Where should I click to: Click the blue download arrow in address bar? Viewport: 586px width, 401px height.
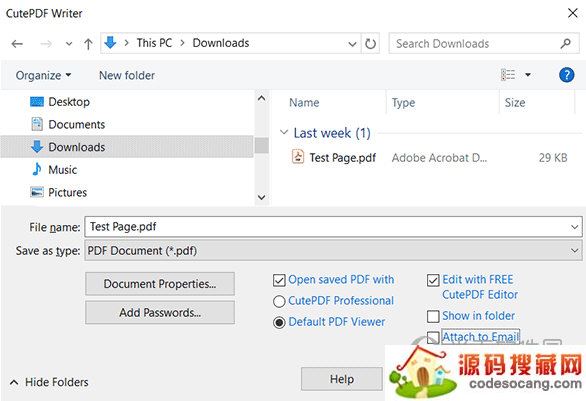click(110, 43)
